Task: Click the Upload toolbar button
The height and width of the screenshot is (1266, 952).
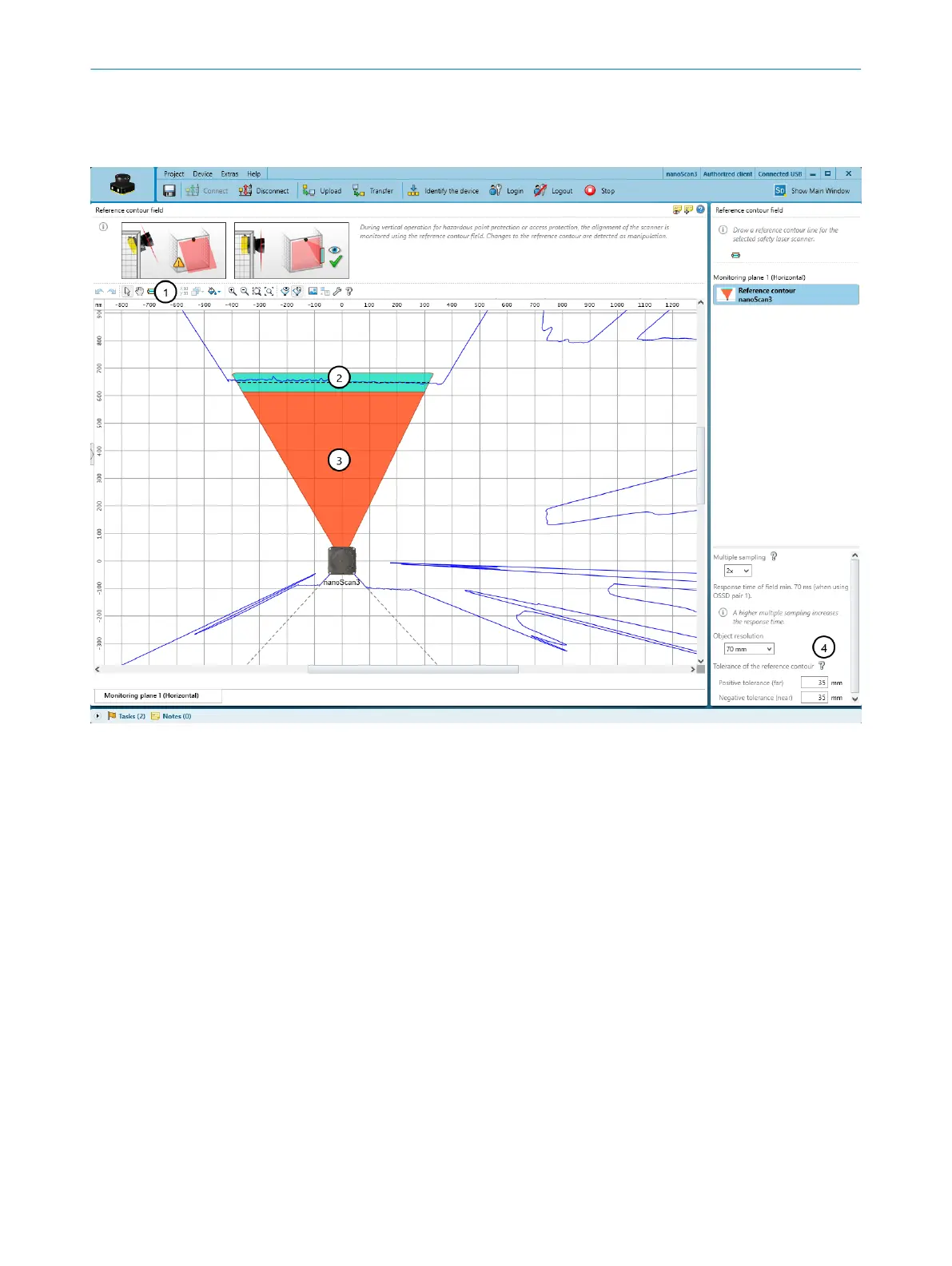Action: pyautogui.click(x=321, y=191)
